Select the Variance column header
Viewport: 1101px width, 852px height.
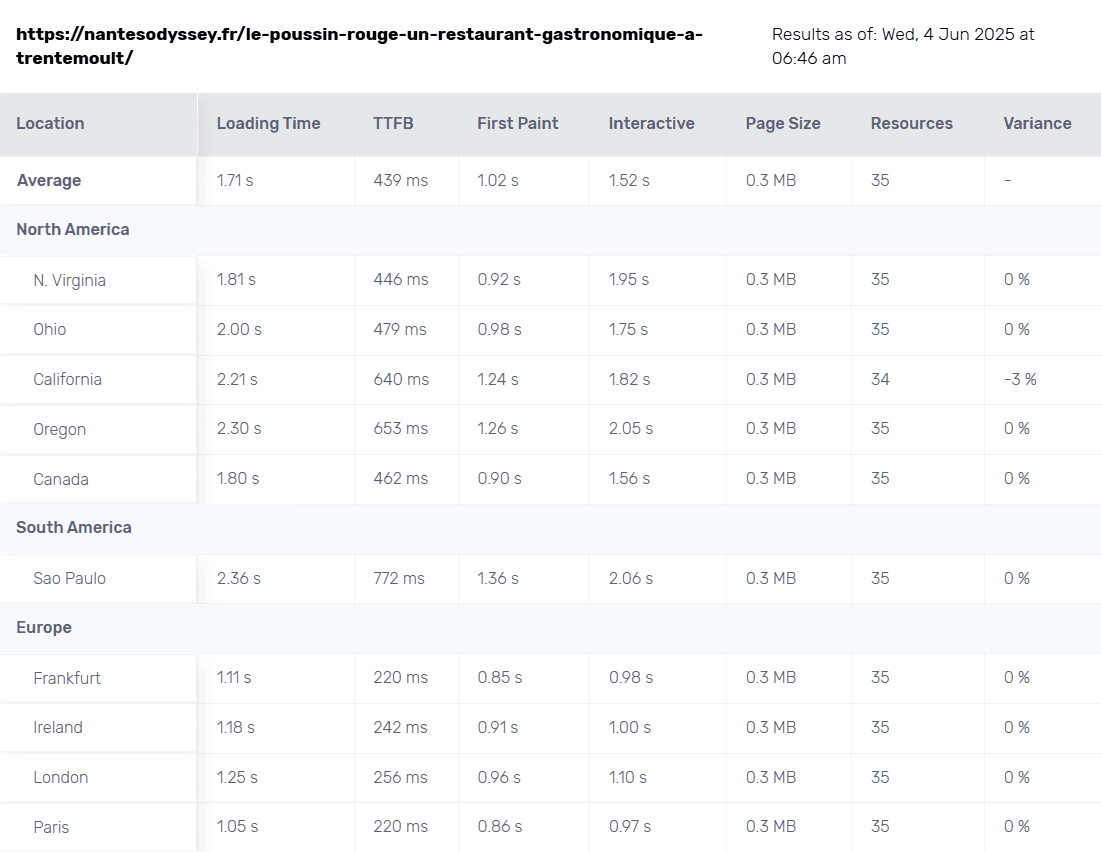pyautogui.click(x=1037, y=124)
